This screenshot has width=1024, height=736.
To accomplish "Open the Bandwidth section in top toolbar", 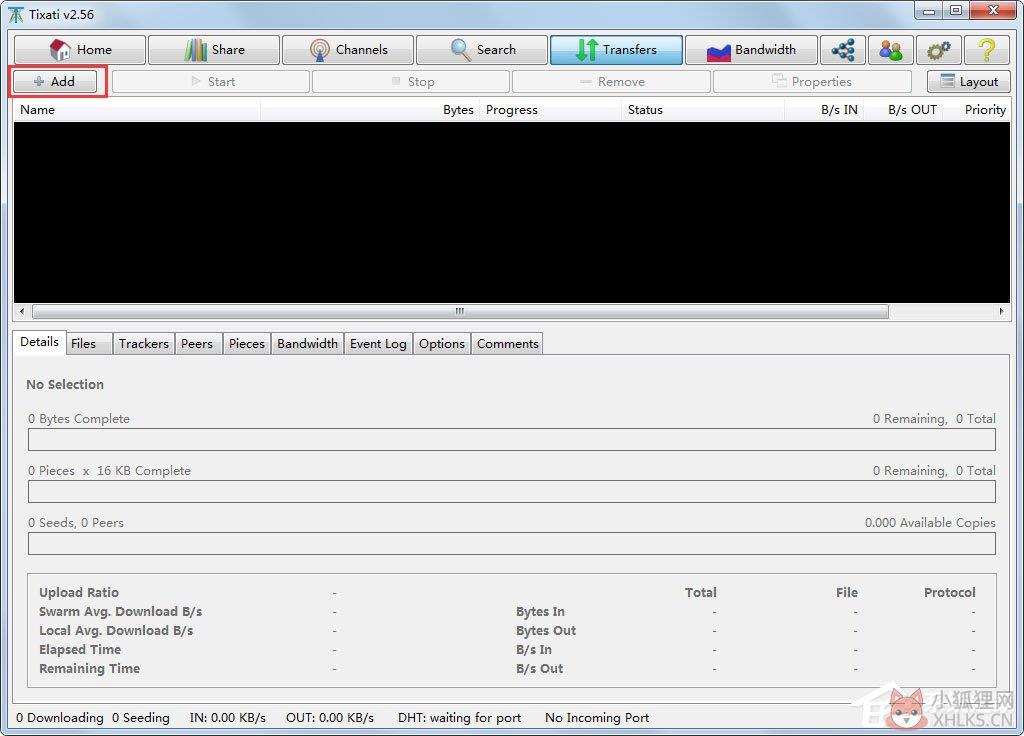I will coord(751,50).
